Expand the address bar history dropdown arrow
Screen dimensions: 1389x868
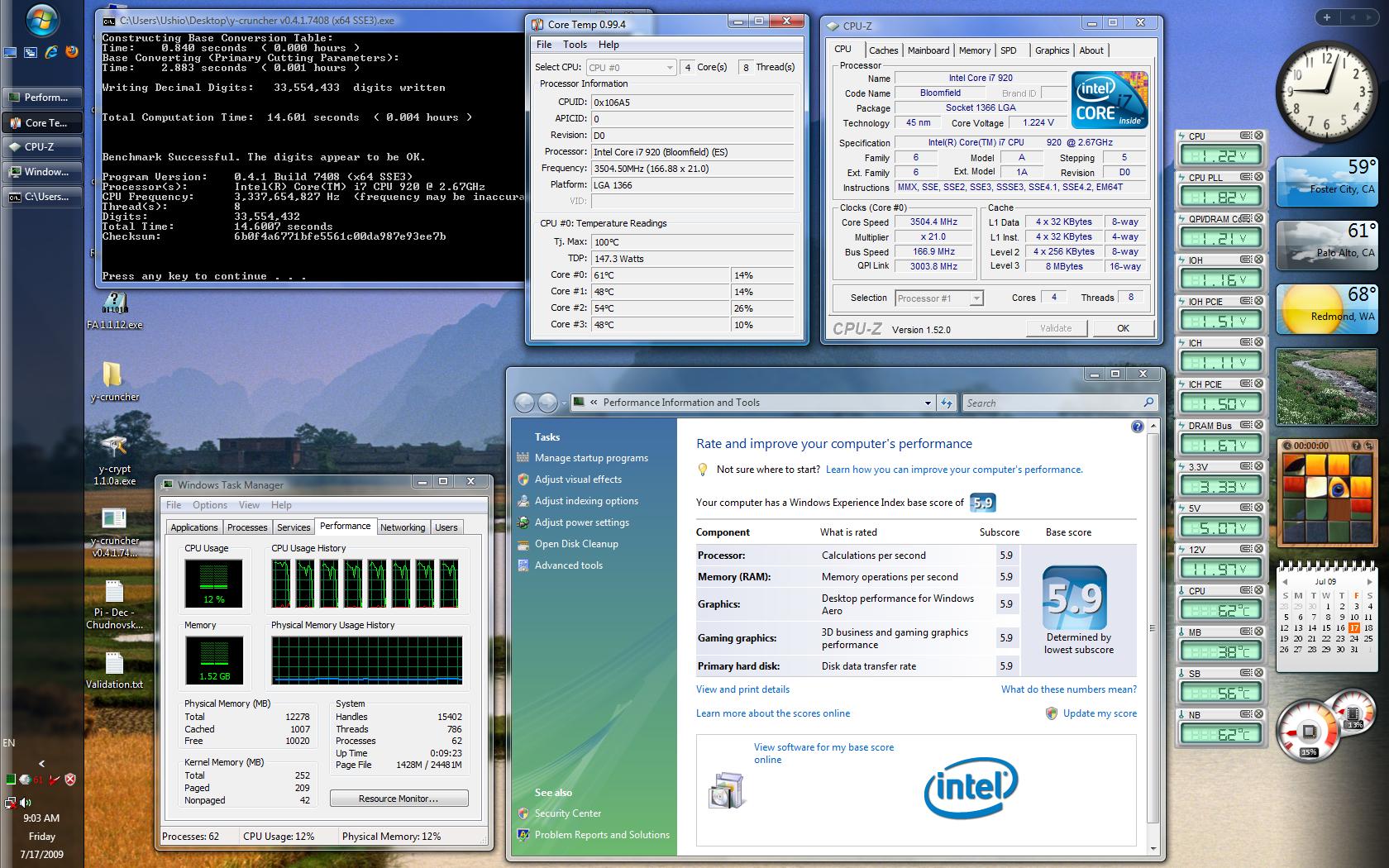point(927,403)
